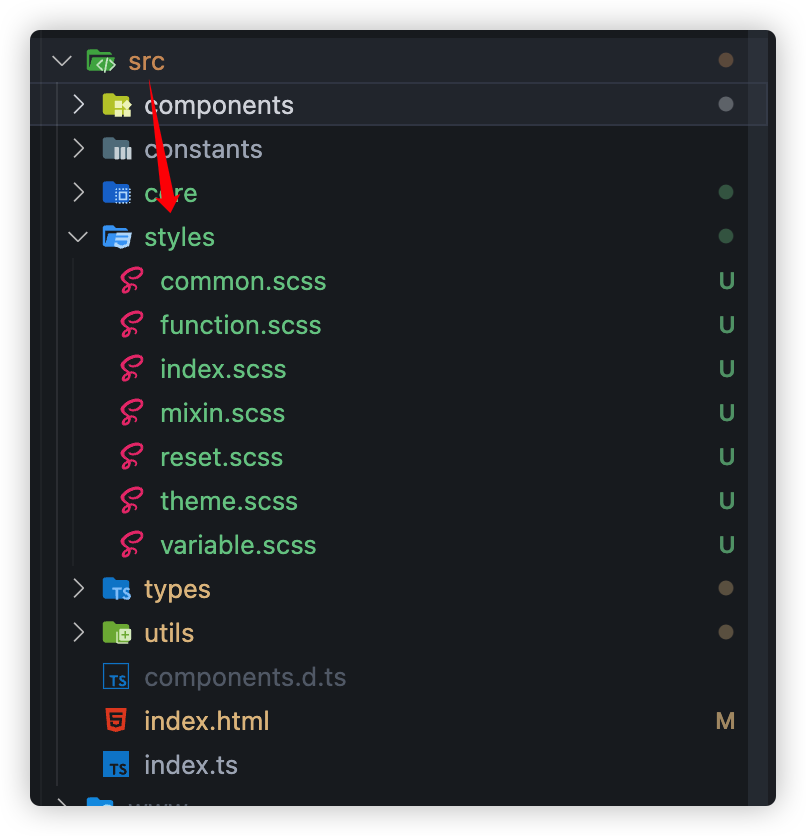The width and height of the screenshot is (806, 836).
Task: Expand the components folder chevron
Action: point(78,104)
